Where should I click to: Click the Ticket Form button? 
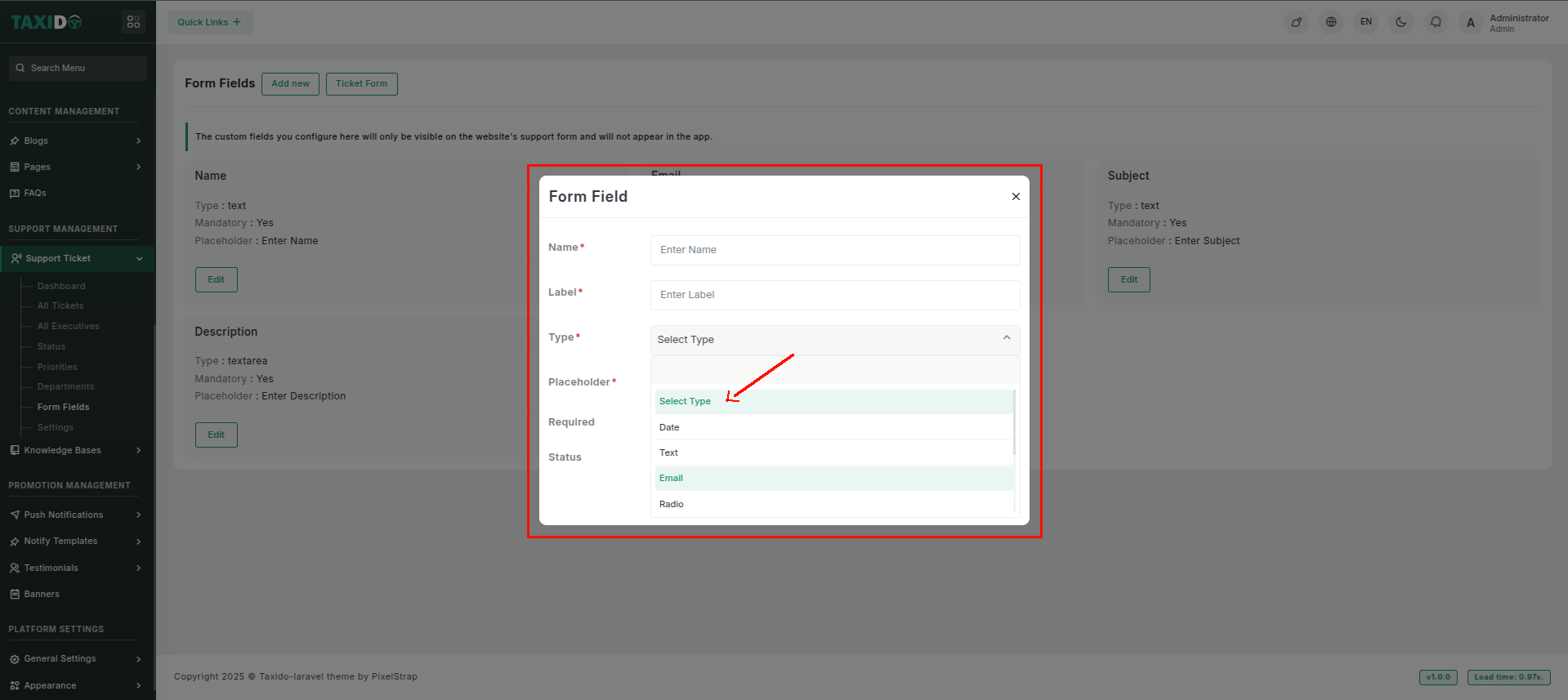pos(361,84)
